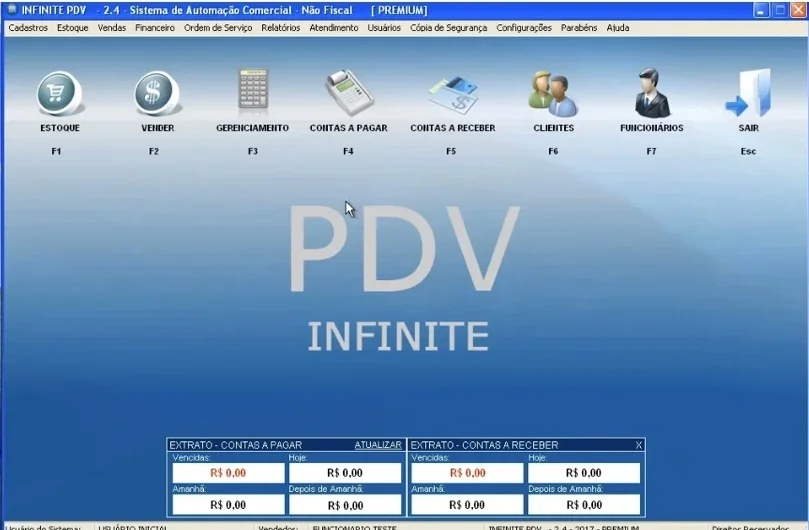Viewport: 809px width, 530px height.
Task: Open the Ordem de Serviço menu
Action: pyautogui.click(x=218, y=28)
